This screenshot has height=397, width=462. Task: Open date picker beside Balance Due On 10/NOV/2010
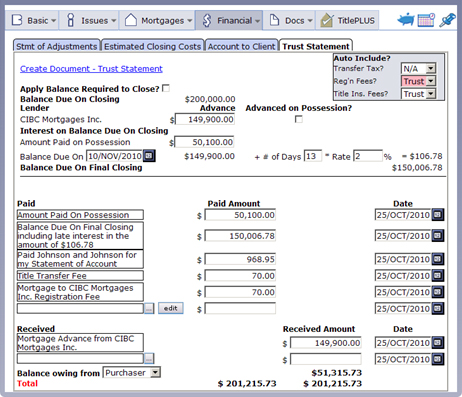(x=149, y=156)
